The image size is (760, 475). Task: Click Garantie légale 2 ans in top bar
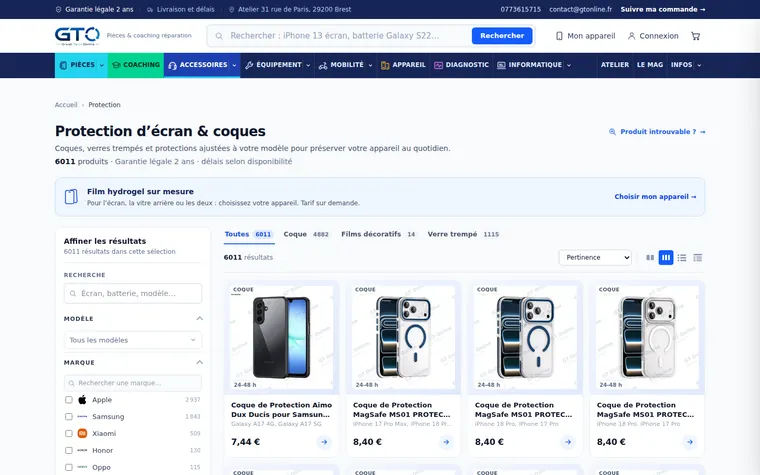(x=95, y=9)
